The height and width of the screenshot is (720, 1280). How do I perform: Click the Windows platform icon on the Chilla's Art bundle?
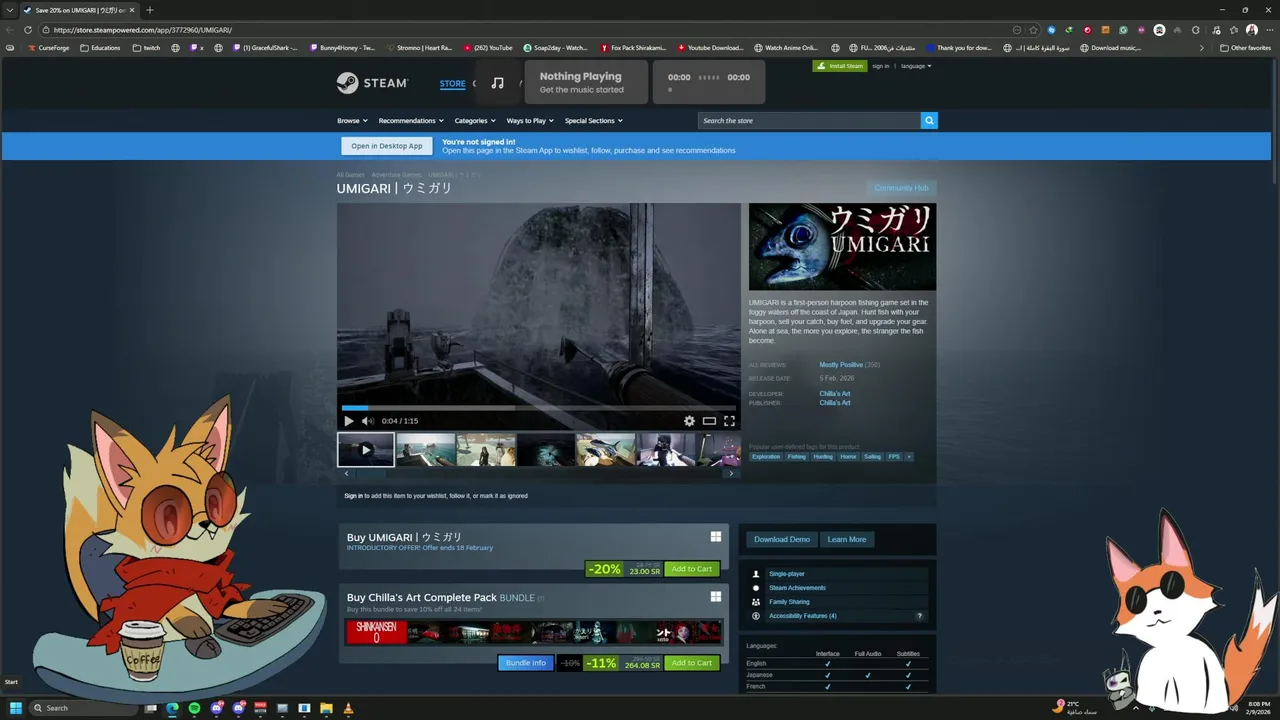[x=716, y=597]
